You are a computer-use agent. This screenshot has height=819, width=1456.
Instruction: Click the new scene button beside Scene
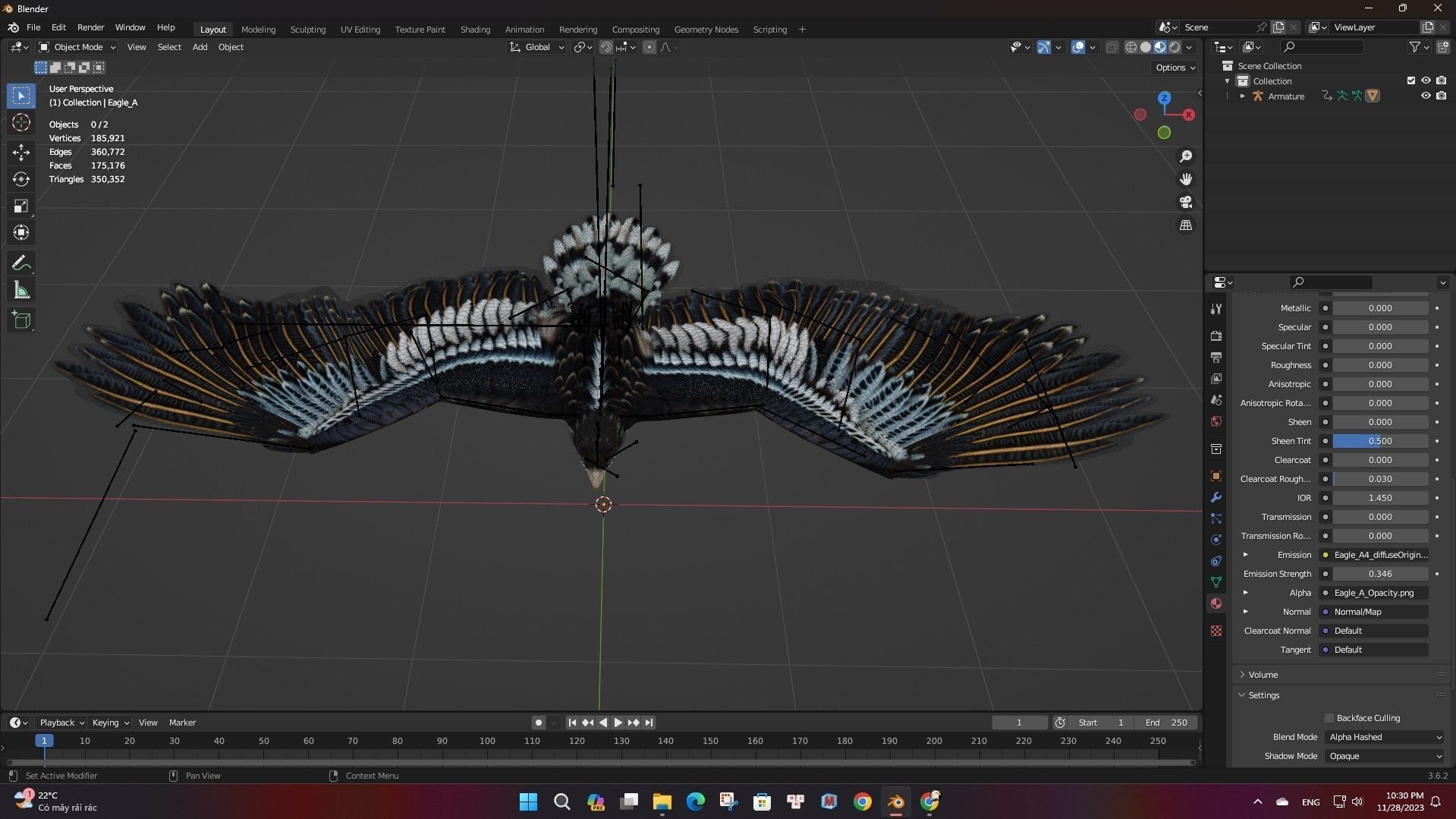coord(1278,27)
